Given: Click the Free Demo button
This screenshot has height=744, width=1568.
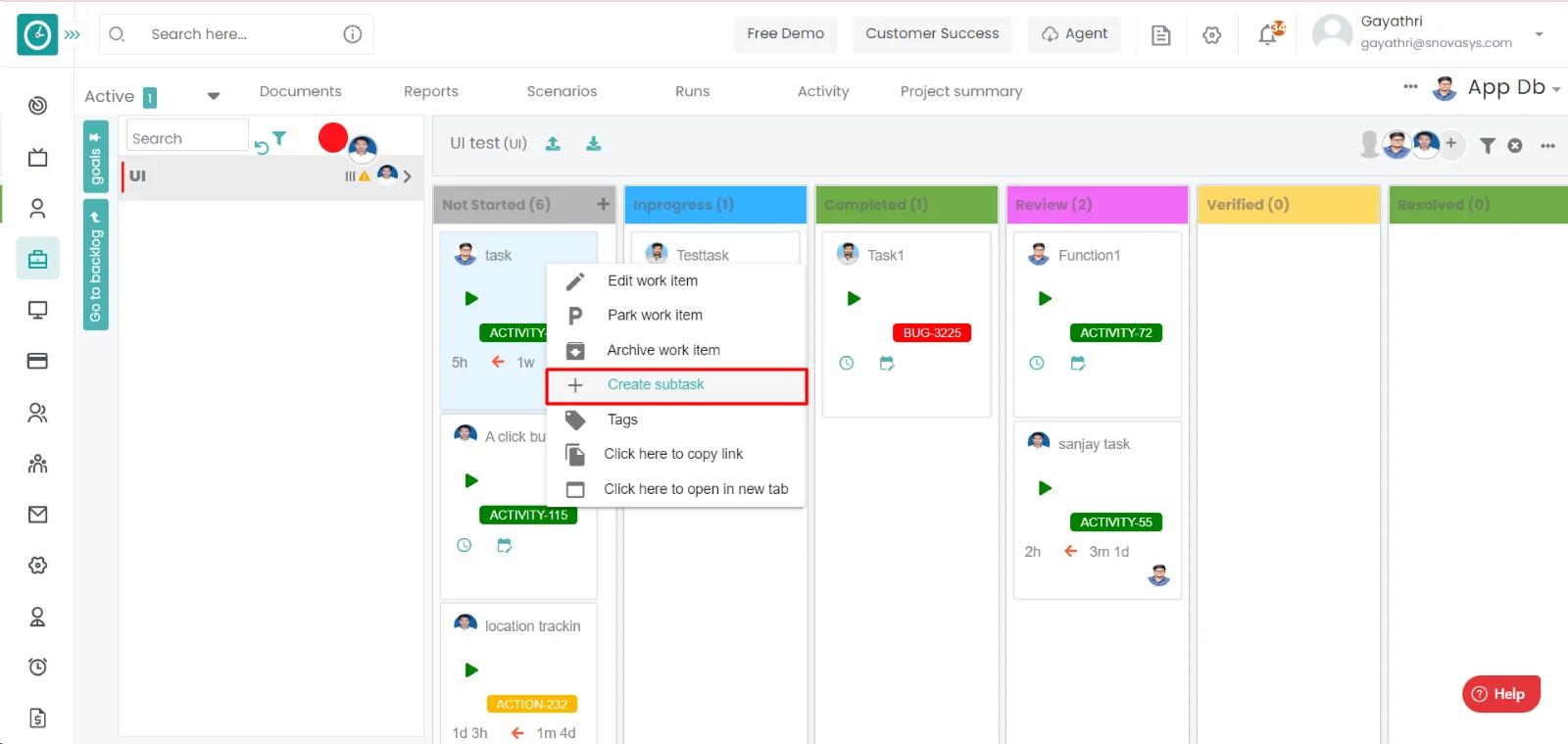Looking at the screenshot, I should point(785,34).
